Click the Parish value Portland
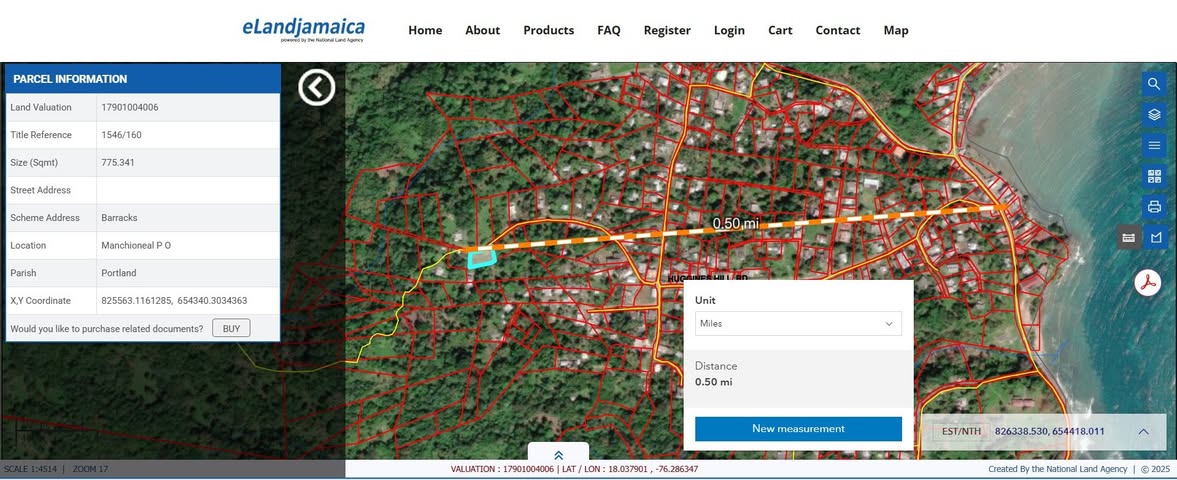 (119, 273)
